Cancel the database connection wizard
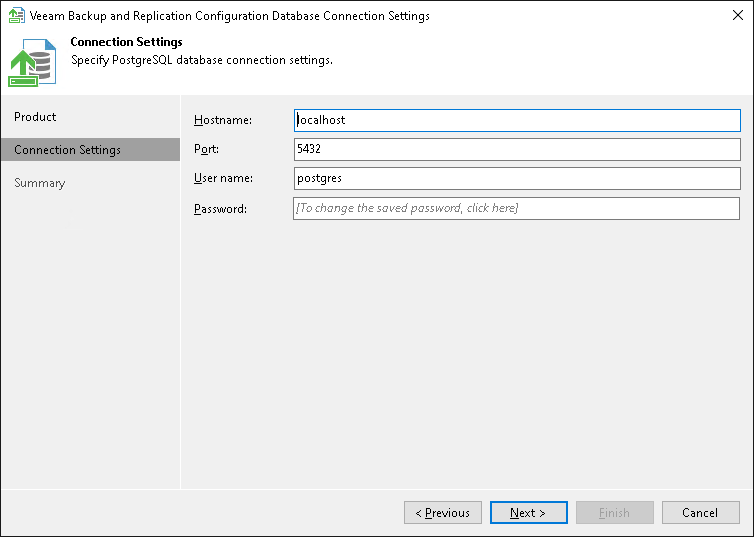Screen dimensions: 754x537 point(701,512)
